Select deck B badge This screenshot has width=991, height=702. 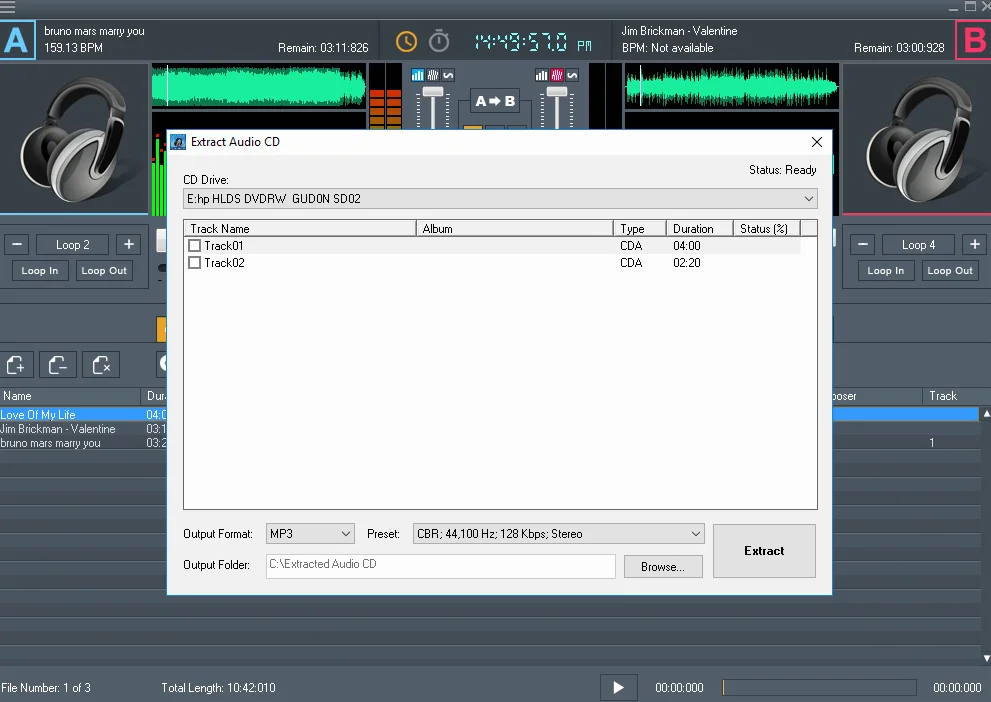tap(973, 40)
